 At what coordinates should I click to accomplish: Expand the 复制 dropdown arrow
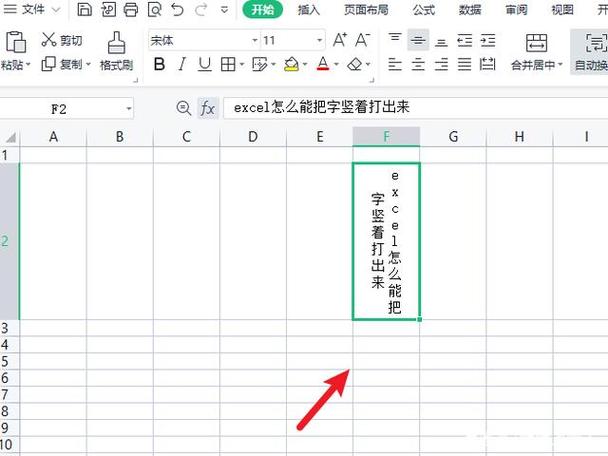click(x=88, y=64)
